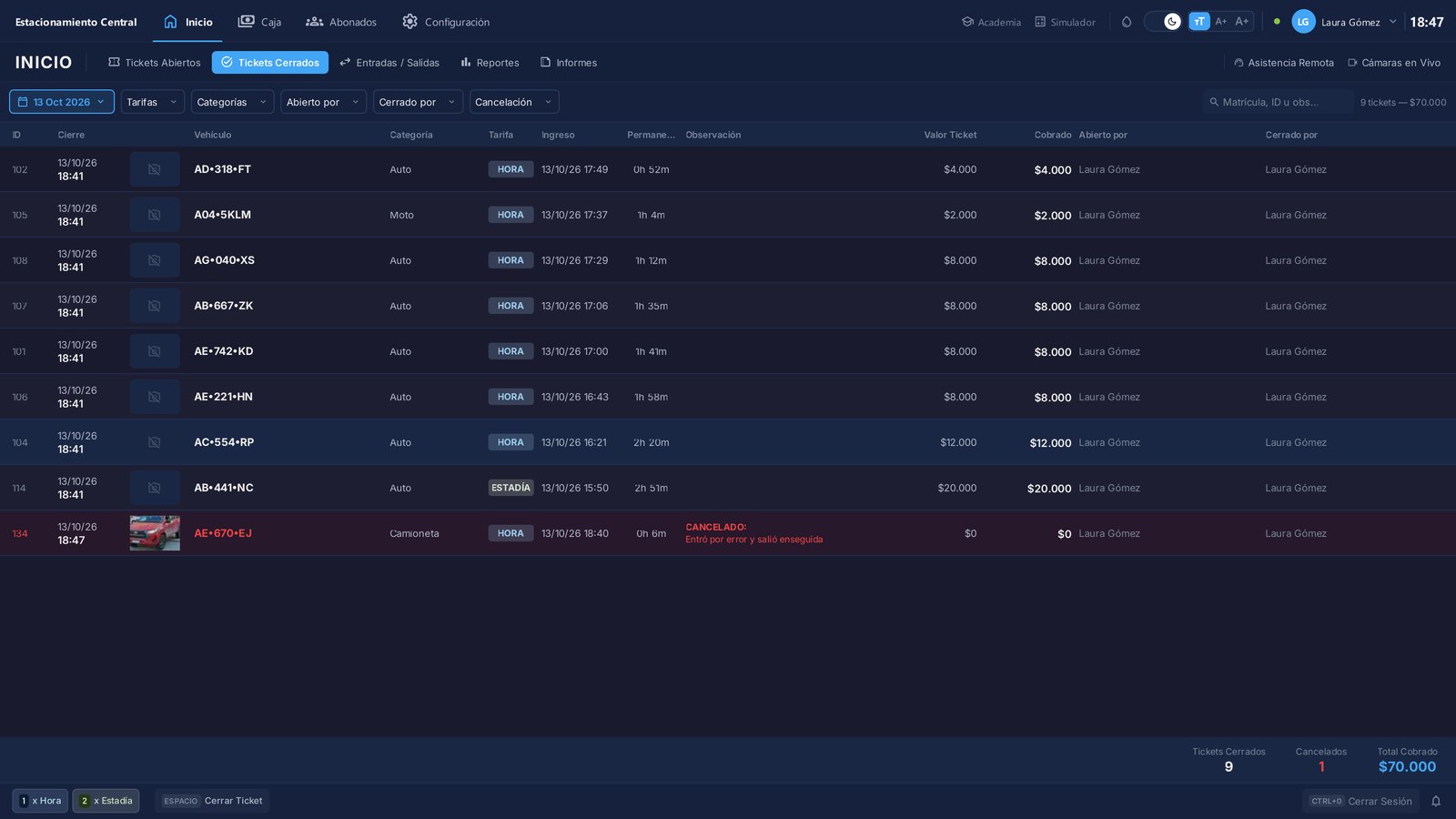Expand the Laura Gómez user menu
The width and height of the screenshot is (1456, 819).
point(1344,22)
